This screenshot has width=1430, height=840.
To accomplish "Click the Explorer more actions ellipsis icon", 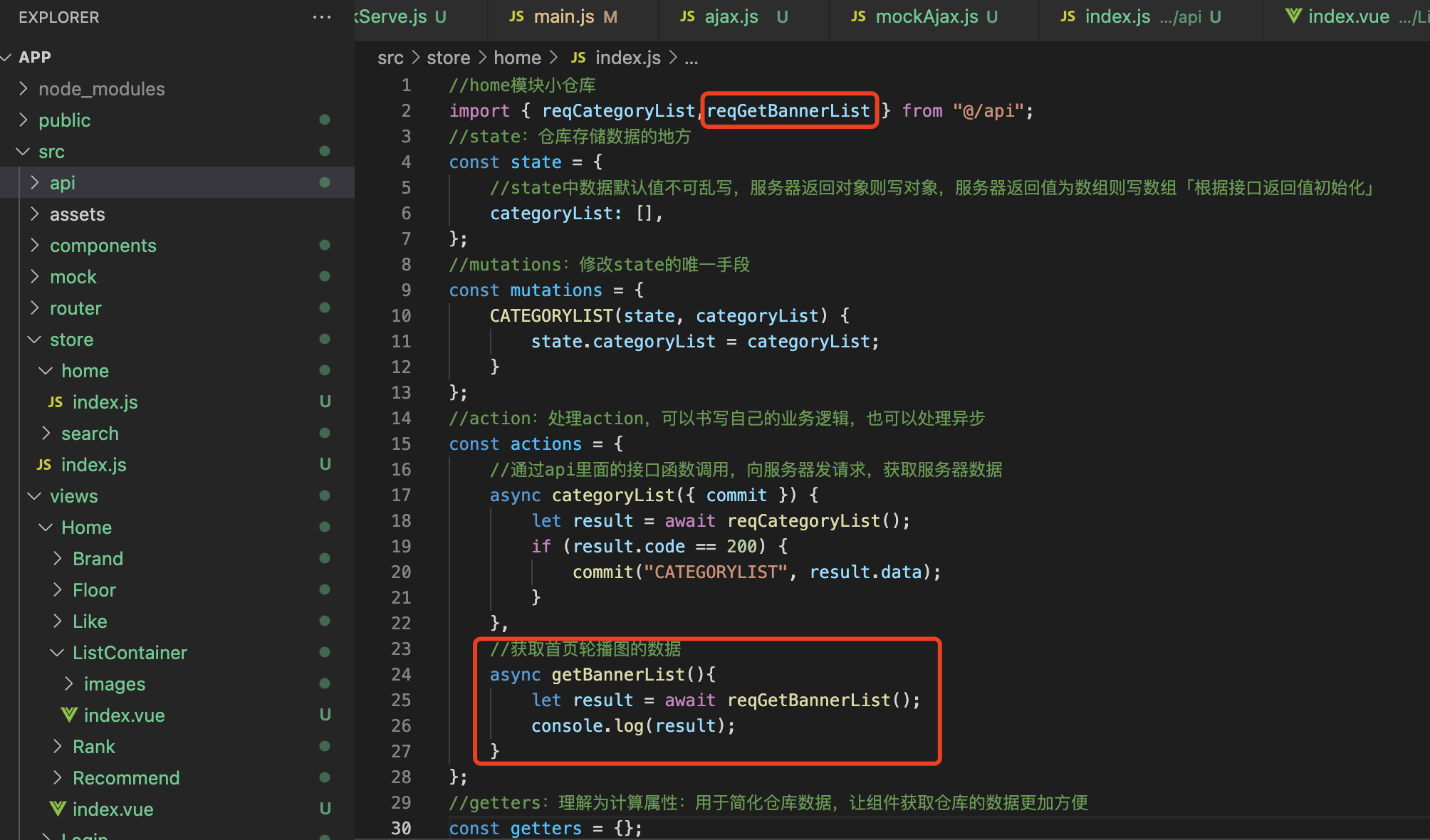I will [x=322, y=17].
